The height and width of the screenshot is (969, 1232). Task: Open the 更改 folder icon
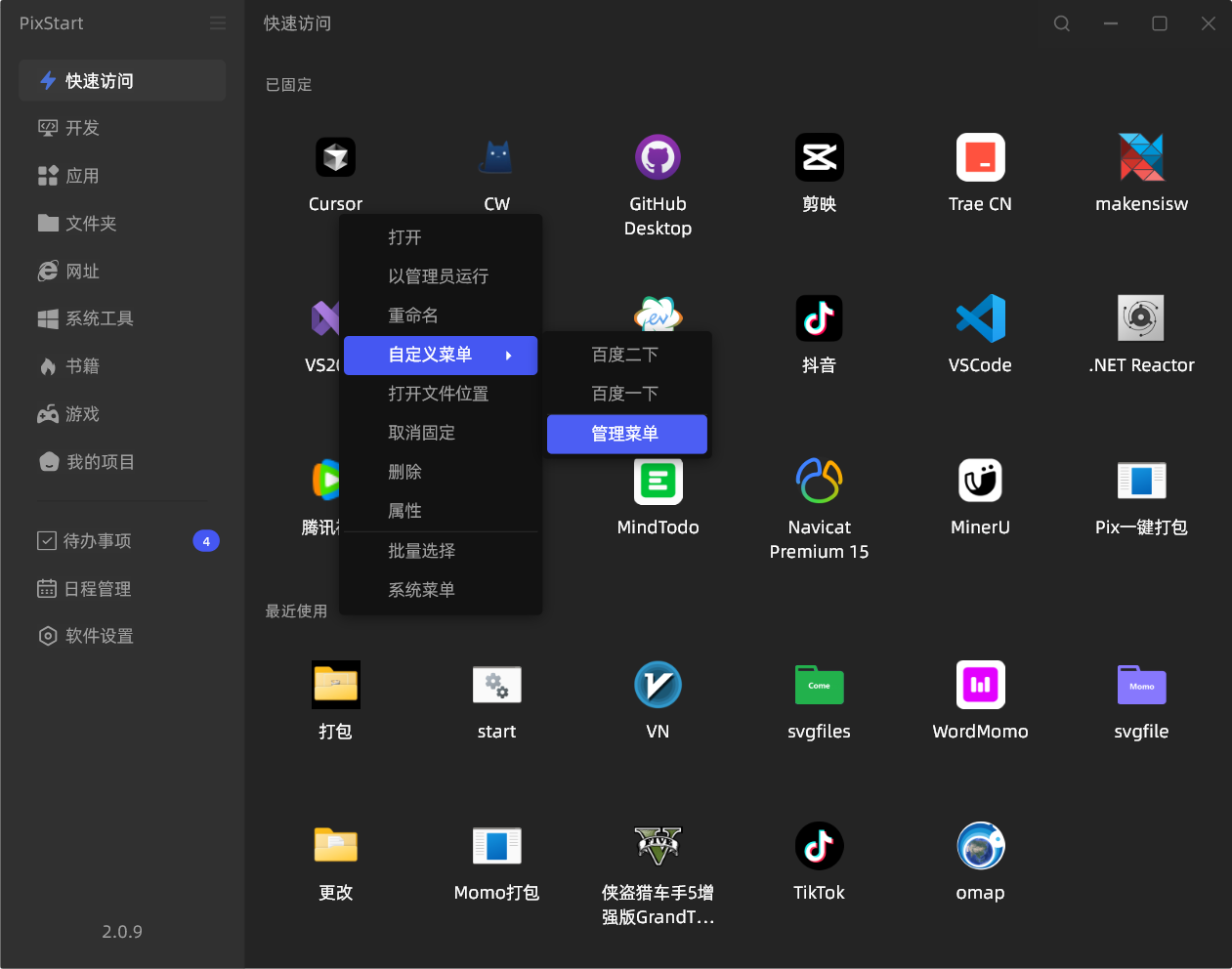coord(335,846)
